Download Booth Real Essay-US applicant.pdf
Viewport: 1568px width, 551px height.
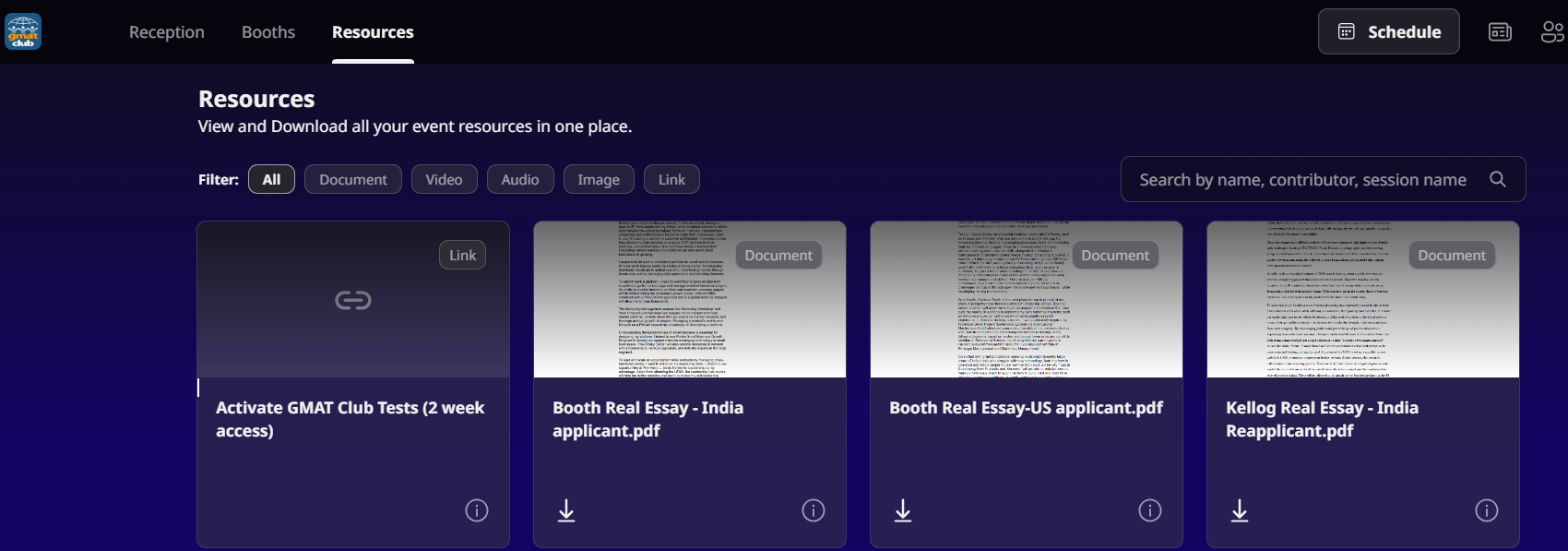(x=903, y=510)
